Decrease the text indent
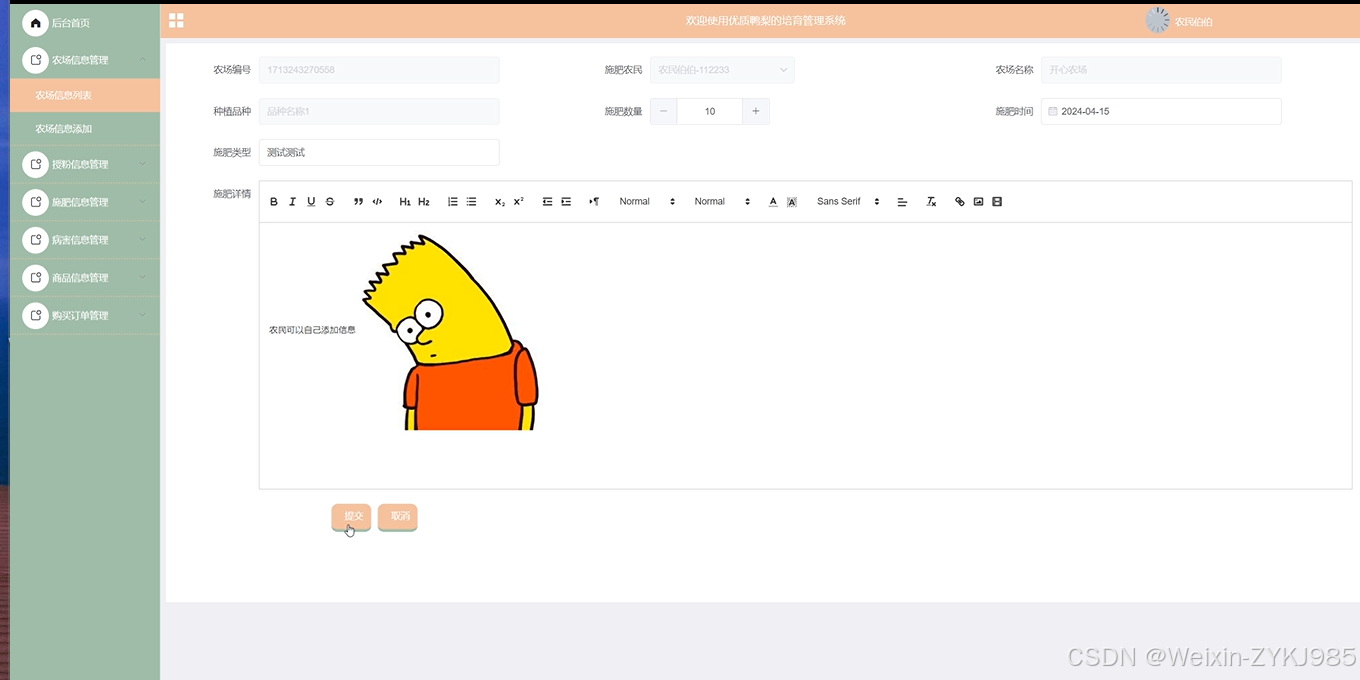Image resolution: width=1360 pixels, height=680 pixels. 547,202
